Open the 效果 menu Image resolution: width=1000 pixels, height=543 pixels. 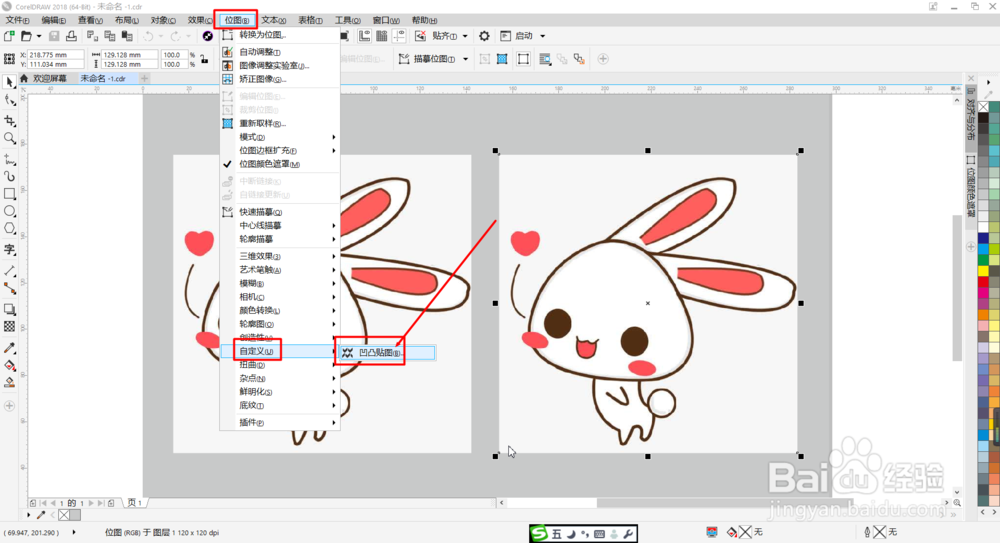click(x=200, y=20)
